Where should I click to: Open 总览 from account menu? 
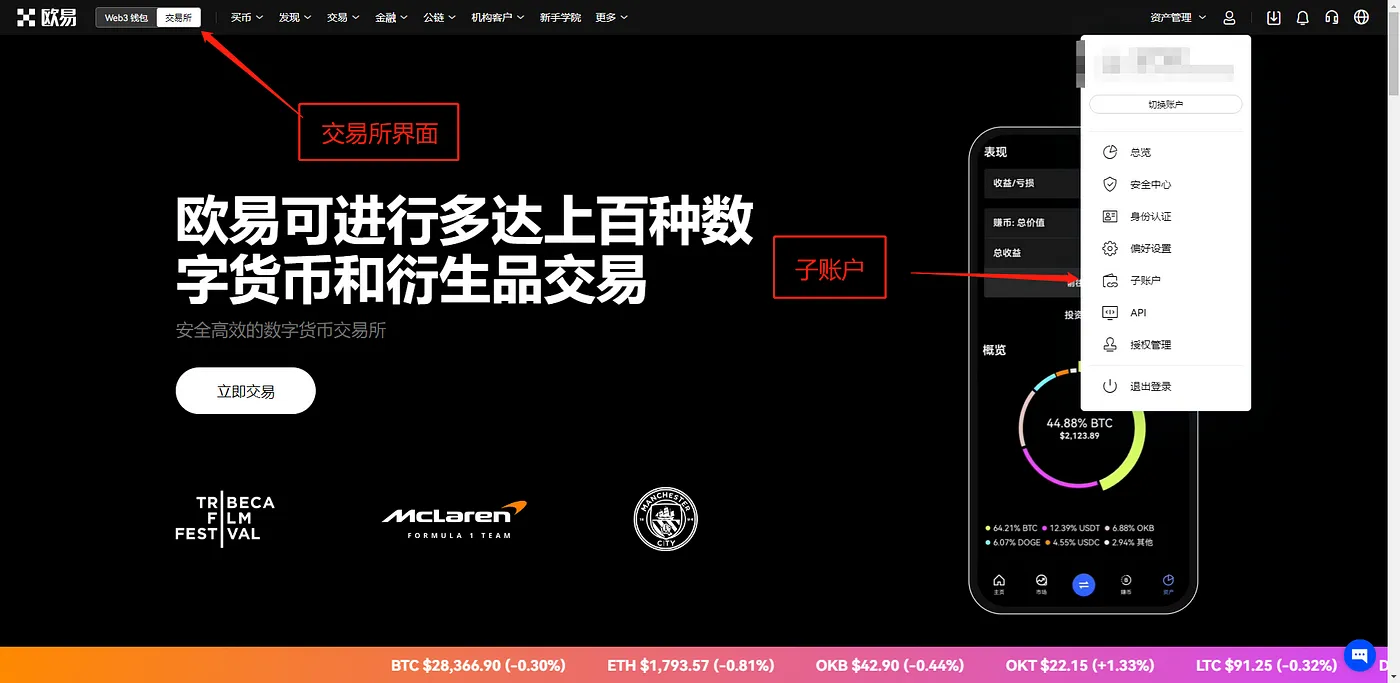click(1165, 152)
